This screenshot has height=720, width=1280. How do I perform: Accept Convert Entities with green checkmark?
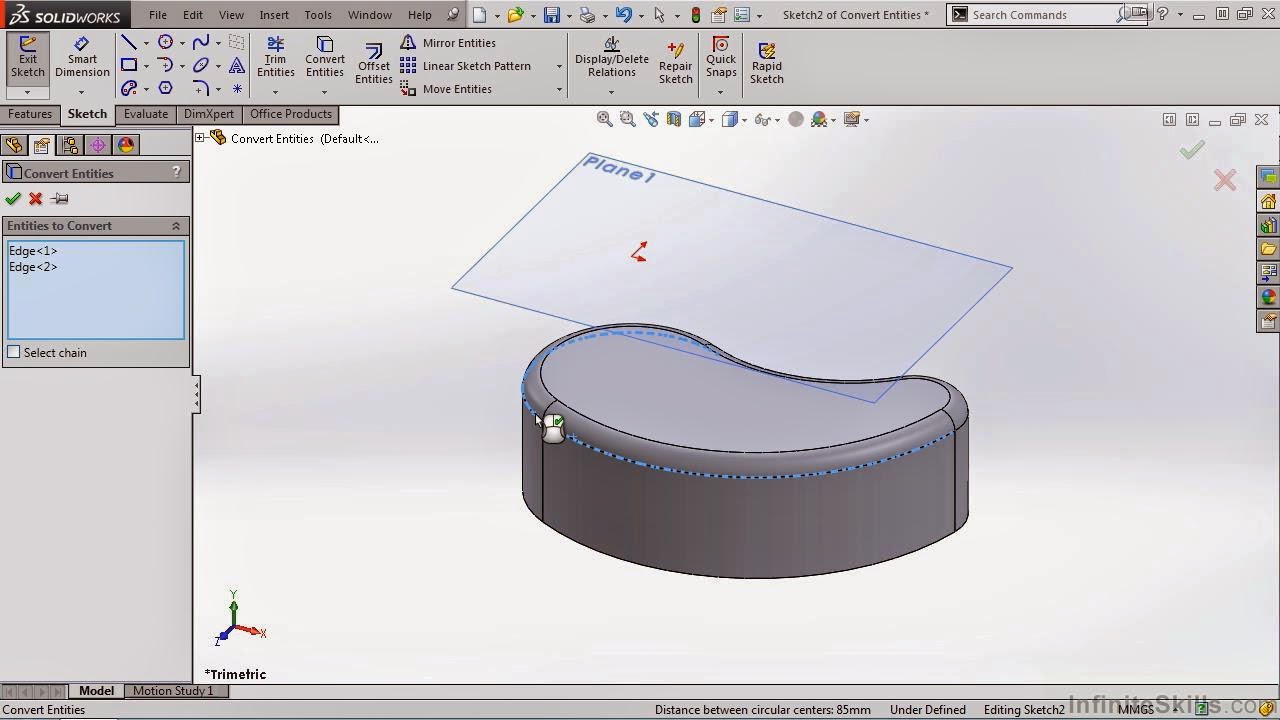tap(13, 199)
